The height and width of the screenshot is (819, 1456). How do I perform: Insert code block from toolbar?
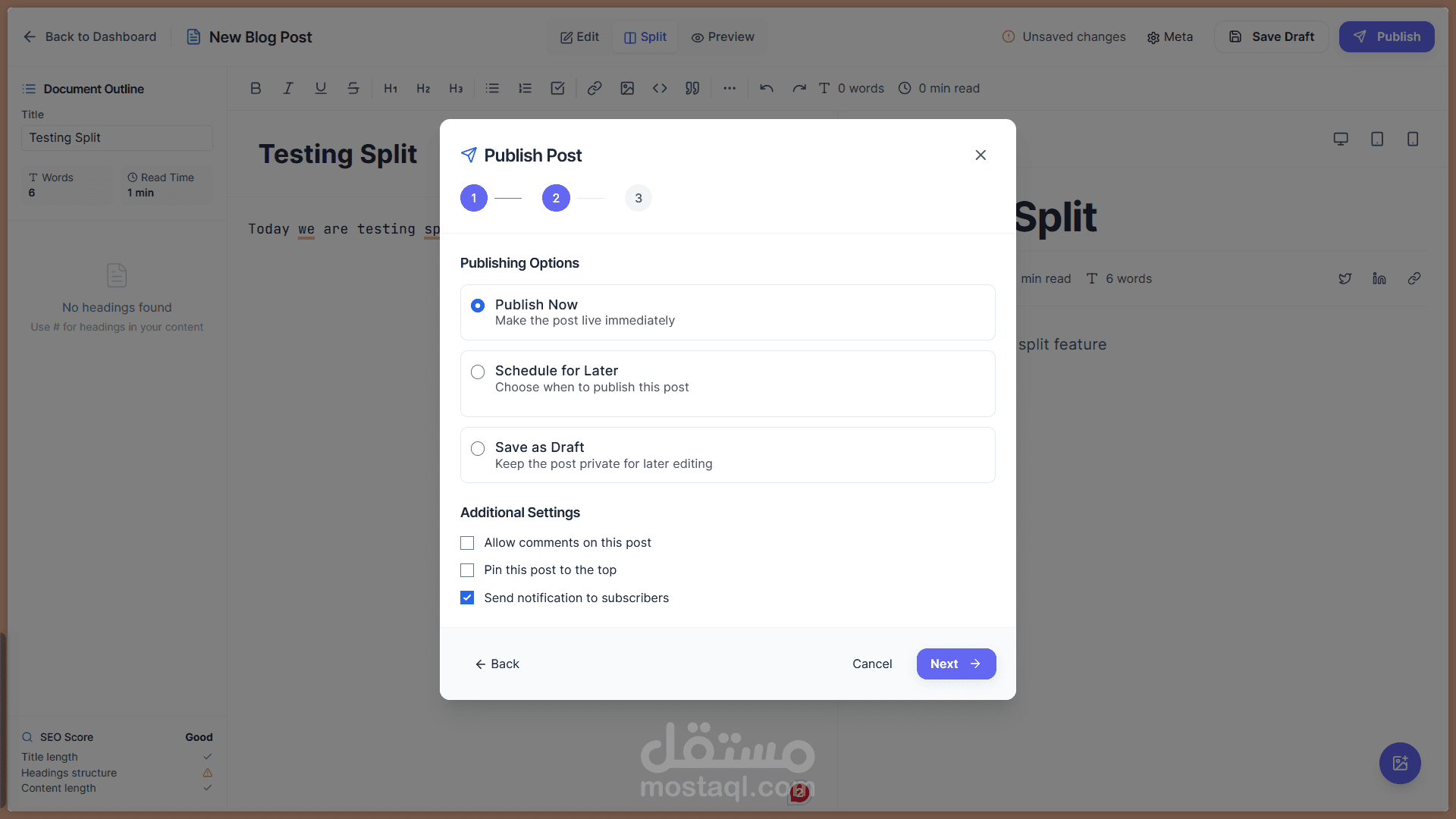coord(660,88)
